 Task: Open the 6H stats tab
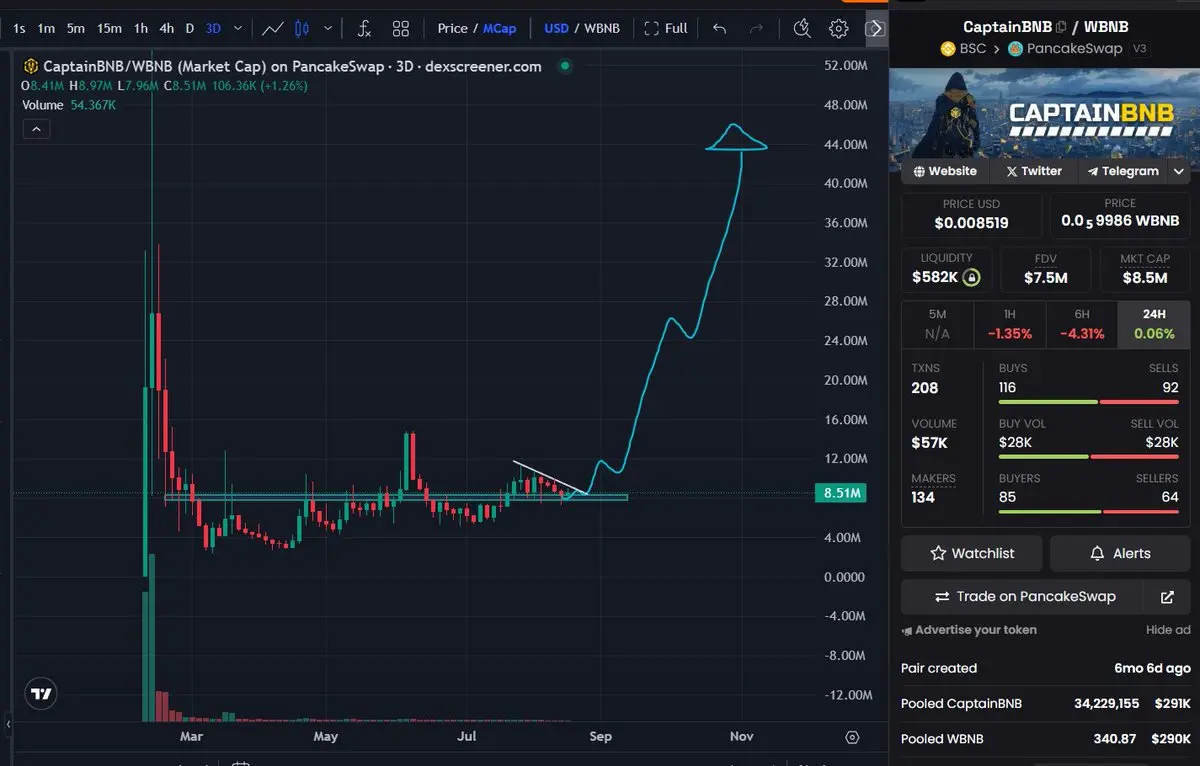tap(1082, 323)
